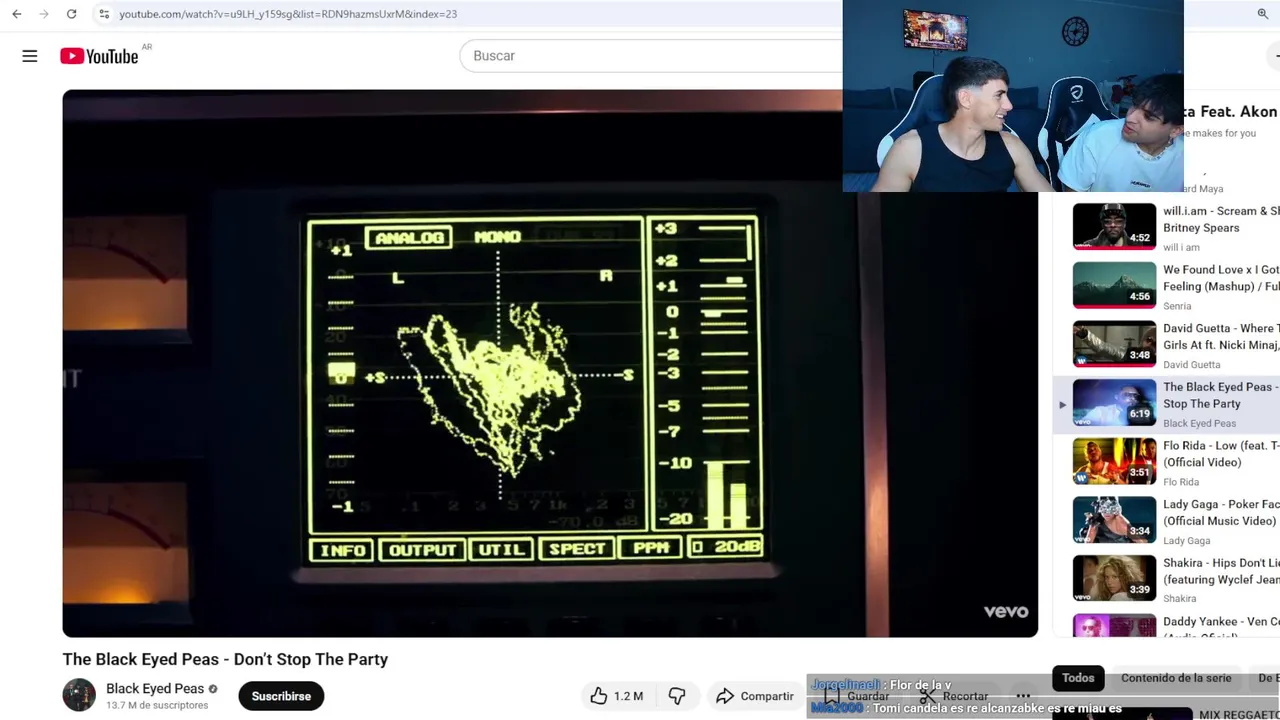Click the main video player area
Image resolution: width=1280 pixels, height=720 pixels.
click(x=550, y=363)
